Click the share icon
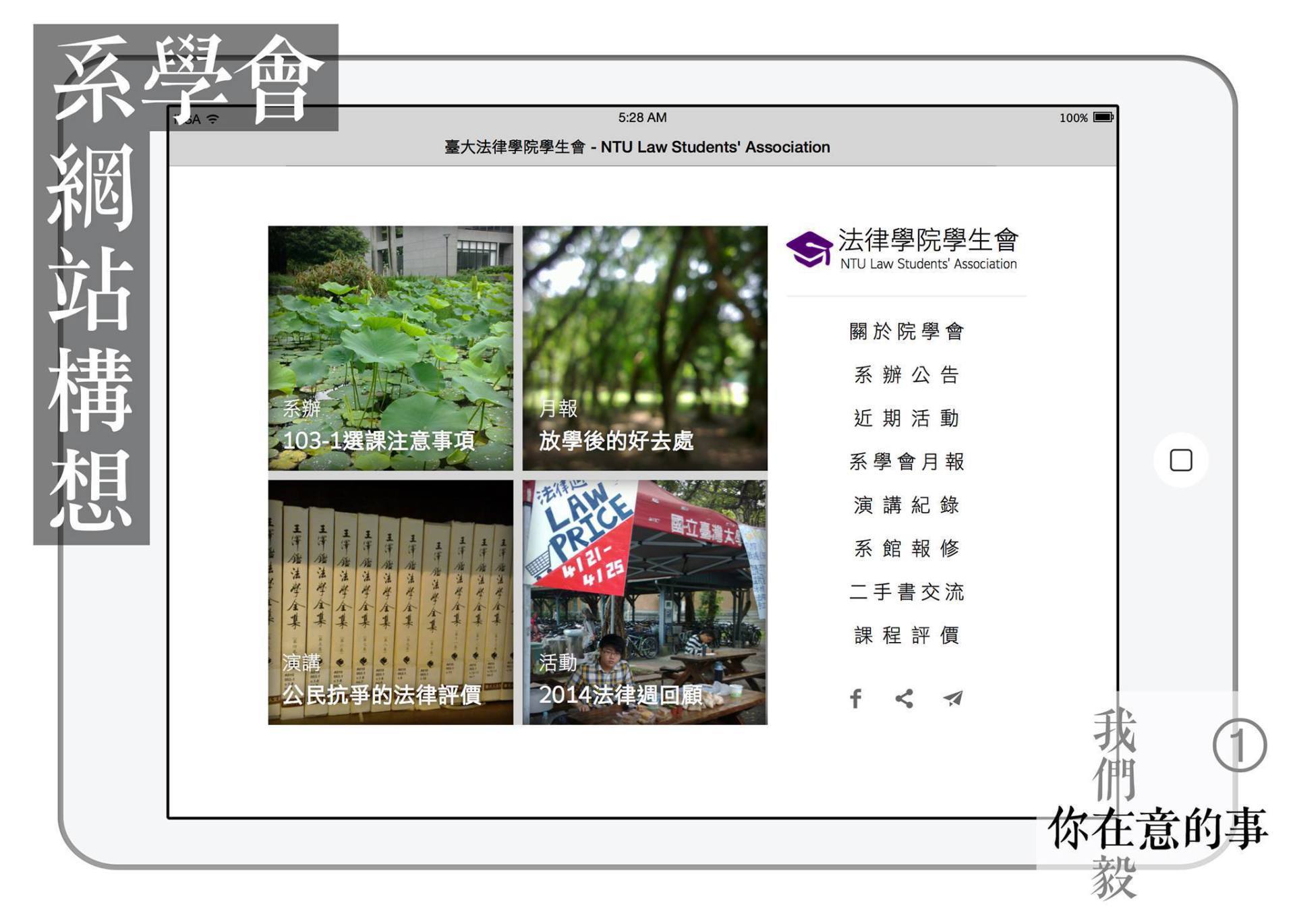 pos(904,698)
